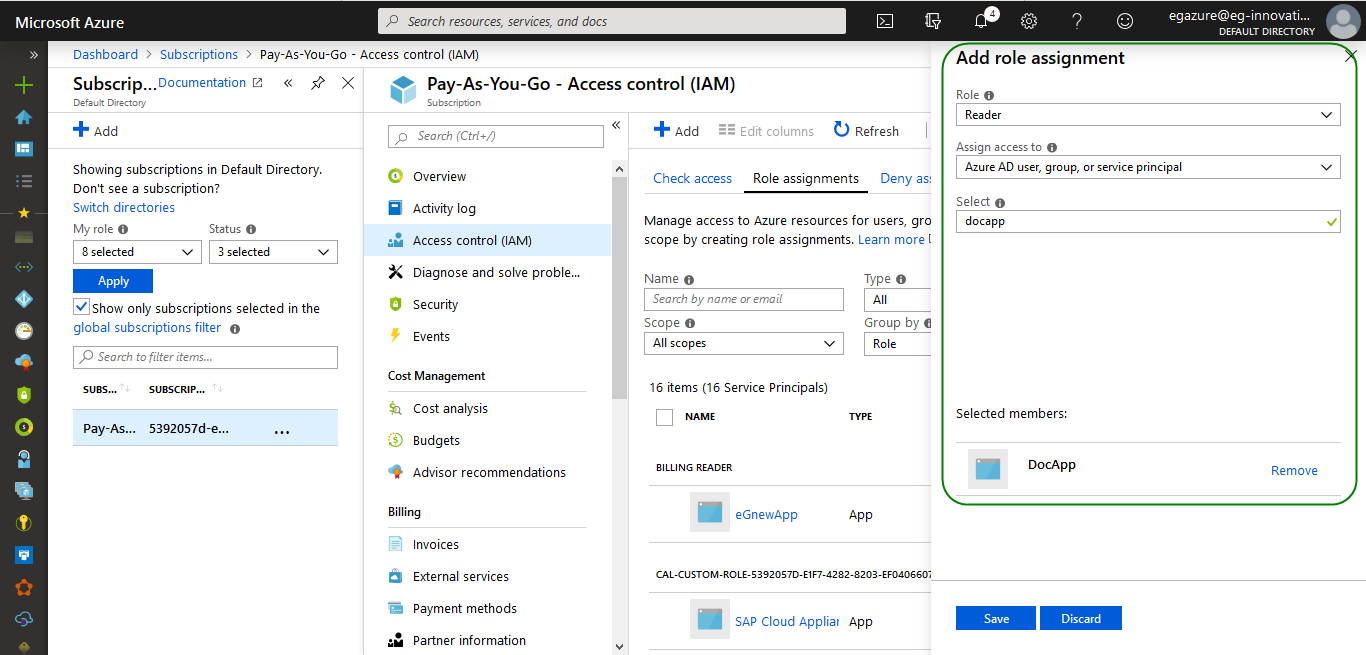1366x655 pixels.
Task: Click the Search by name or email field
Action: click(744, 299)
